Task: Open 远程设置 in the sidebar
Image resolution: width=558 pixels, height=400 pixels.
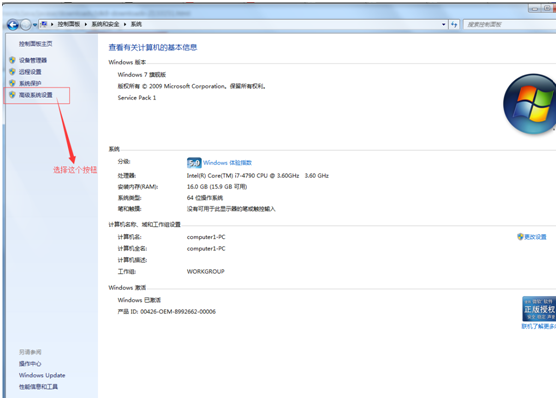Action: 30,72
